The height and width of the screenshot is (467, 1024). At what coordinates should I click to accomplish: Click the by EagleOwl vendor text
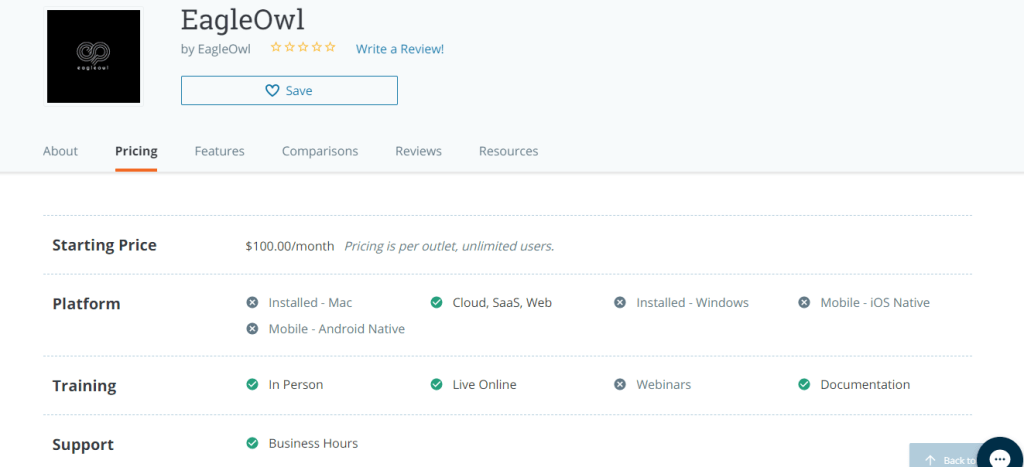pyautogui.click(x=216, y=49)
